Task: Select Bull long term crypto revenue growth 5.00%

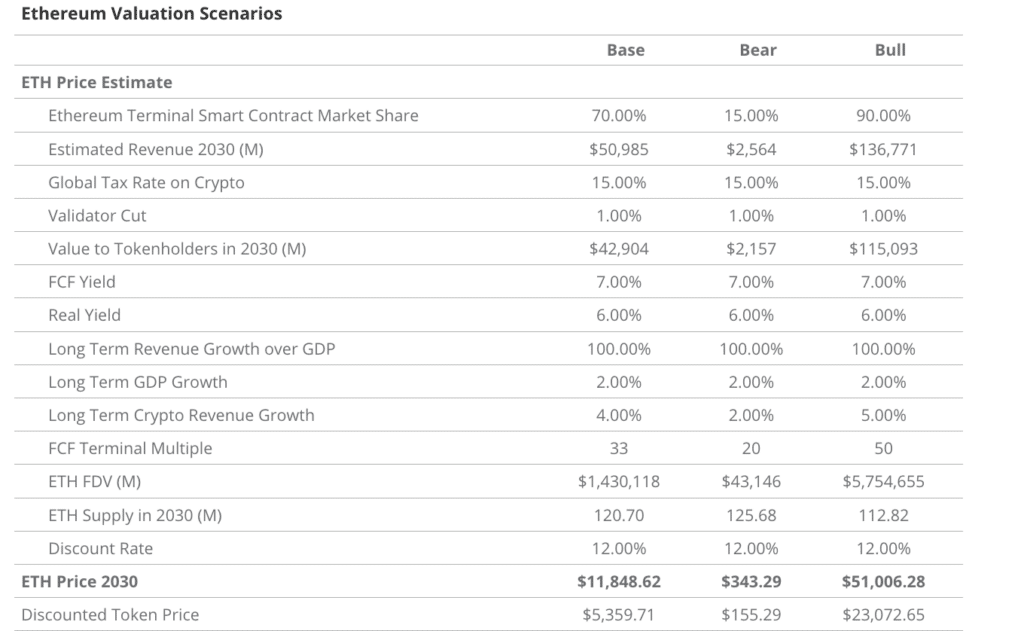Action: [883, 415]
